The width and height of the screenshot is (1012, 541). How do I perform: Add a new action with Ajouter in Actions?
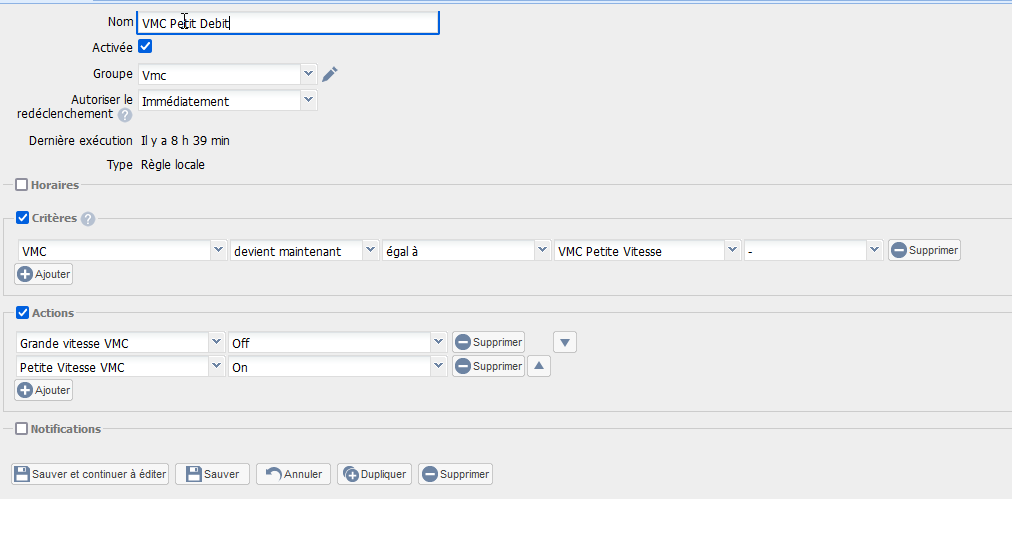coord(44,390)
